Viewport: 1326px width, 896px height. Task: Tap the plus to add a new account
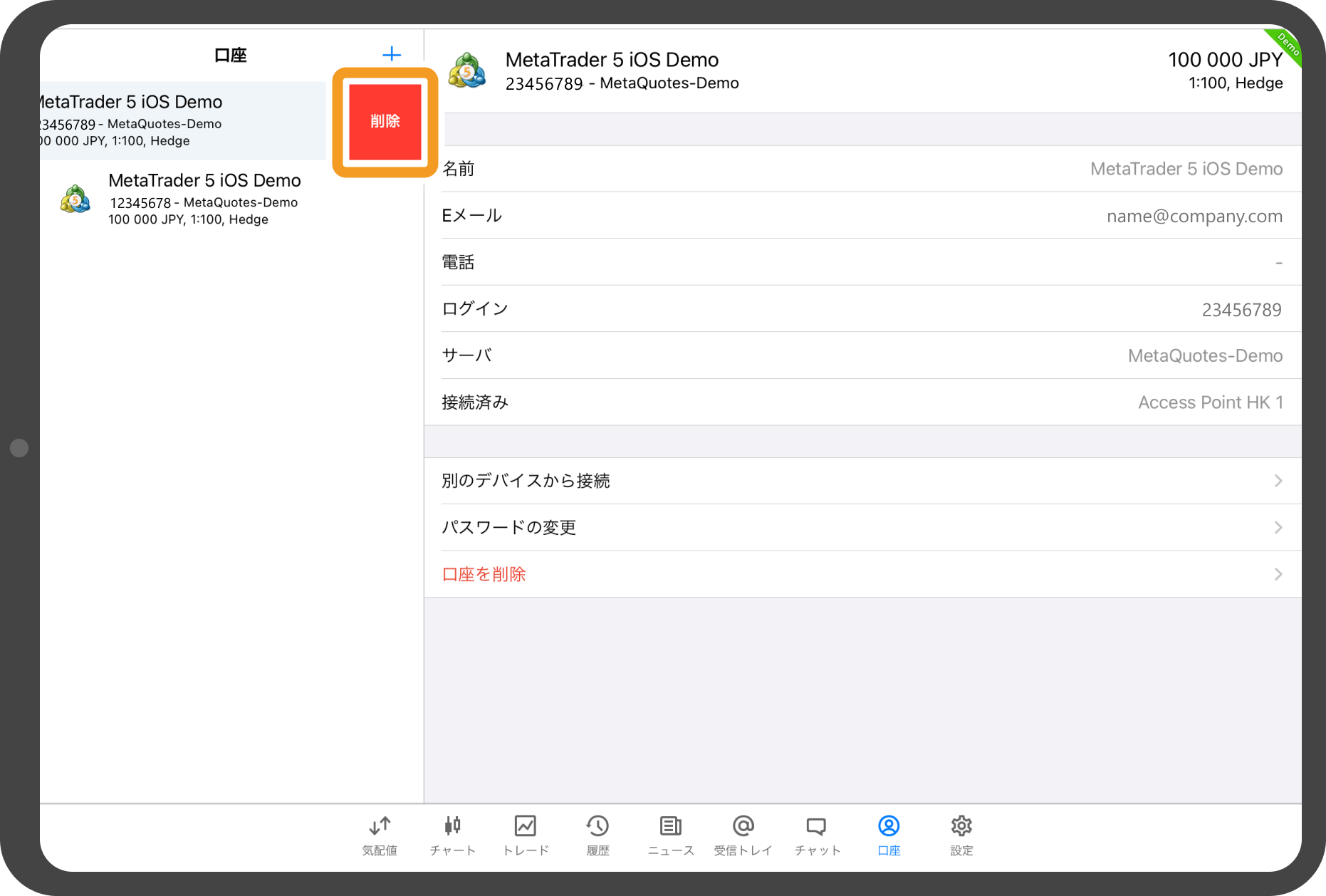pyautogui.click(x=392, y=53)
